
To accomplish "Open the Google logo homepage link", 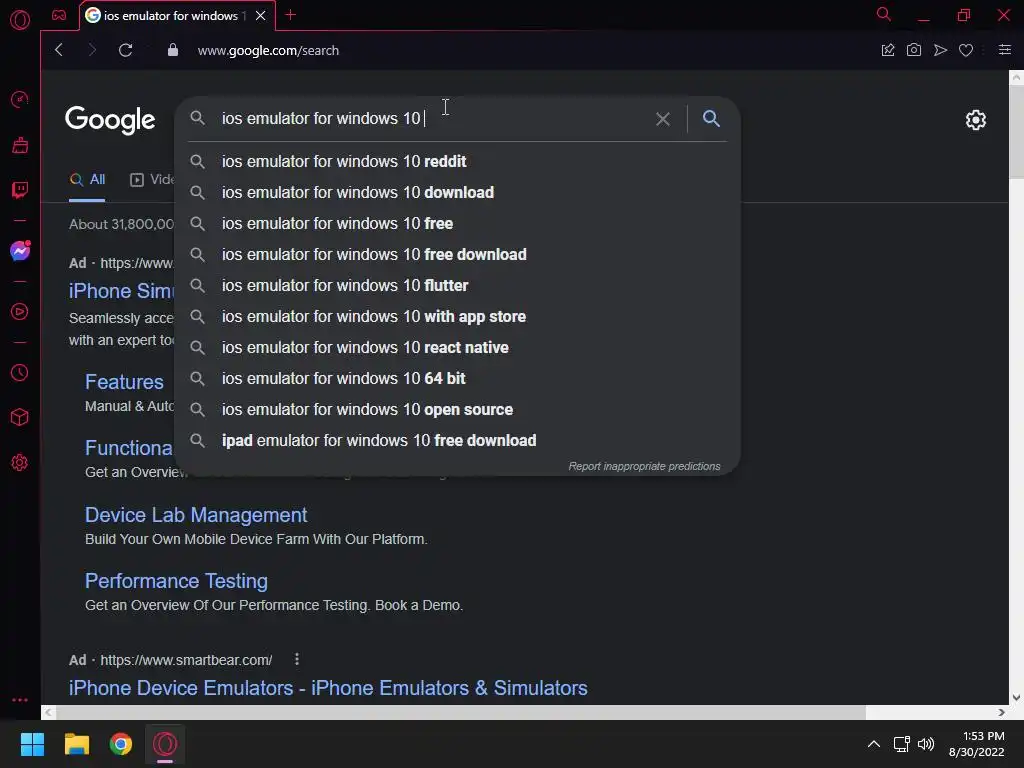I will pyautogui.click(x=110, y=120).
